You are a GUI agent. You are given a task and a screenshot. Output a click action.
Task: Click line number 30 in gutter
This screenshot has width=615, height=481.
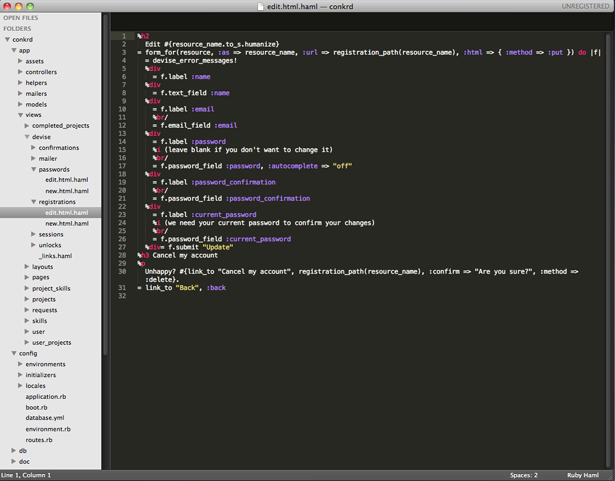pyautogui.click(x=122, y=271)
